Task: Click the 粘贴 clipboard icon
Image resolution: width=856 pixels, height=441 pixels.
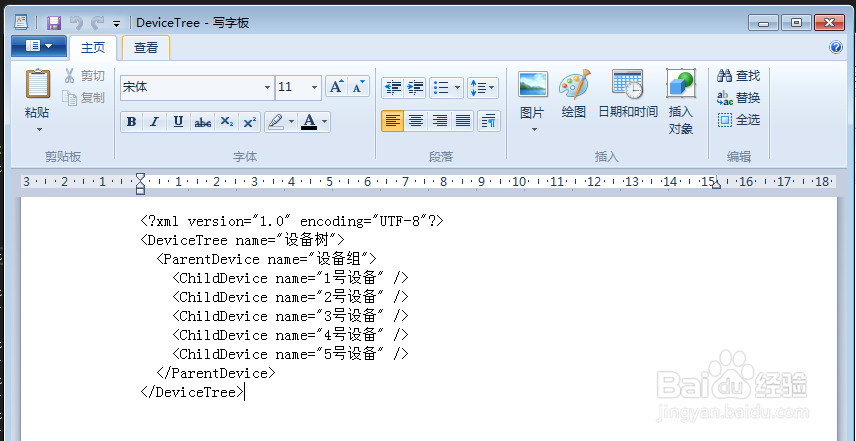Action: tap(38, 84)
